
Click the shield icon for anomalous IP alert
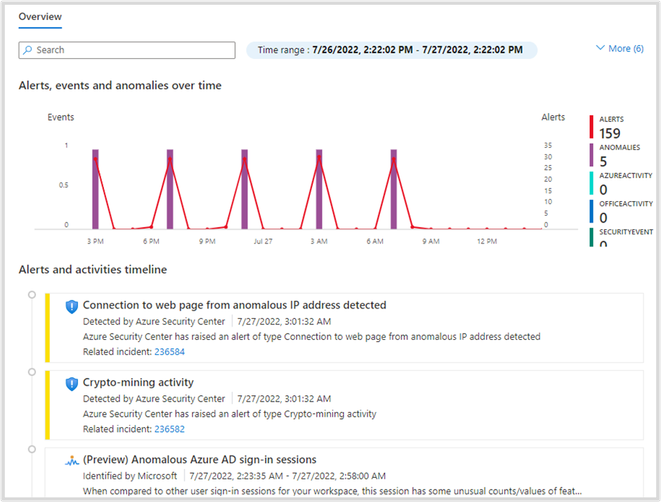click(72, 306)
